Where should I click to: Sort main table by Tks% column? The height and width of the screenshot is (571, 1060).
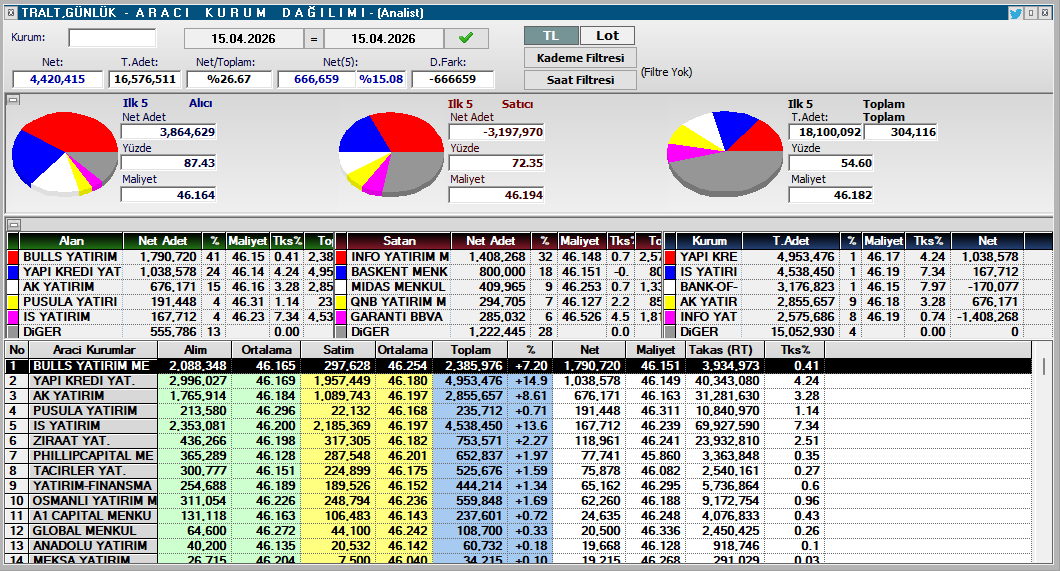click(794, 350)
